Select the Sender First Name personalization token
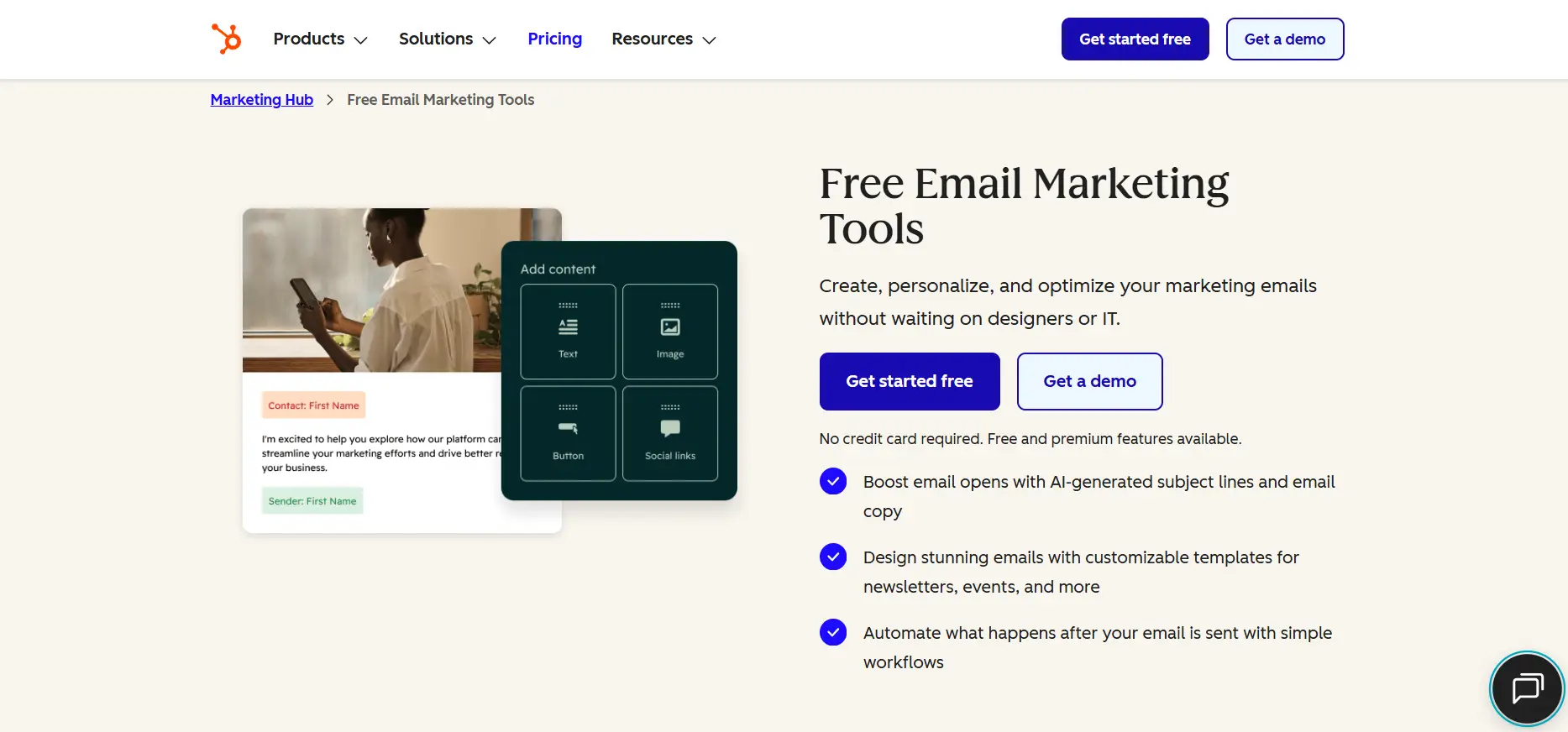 (312, 500)
